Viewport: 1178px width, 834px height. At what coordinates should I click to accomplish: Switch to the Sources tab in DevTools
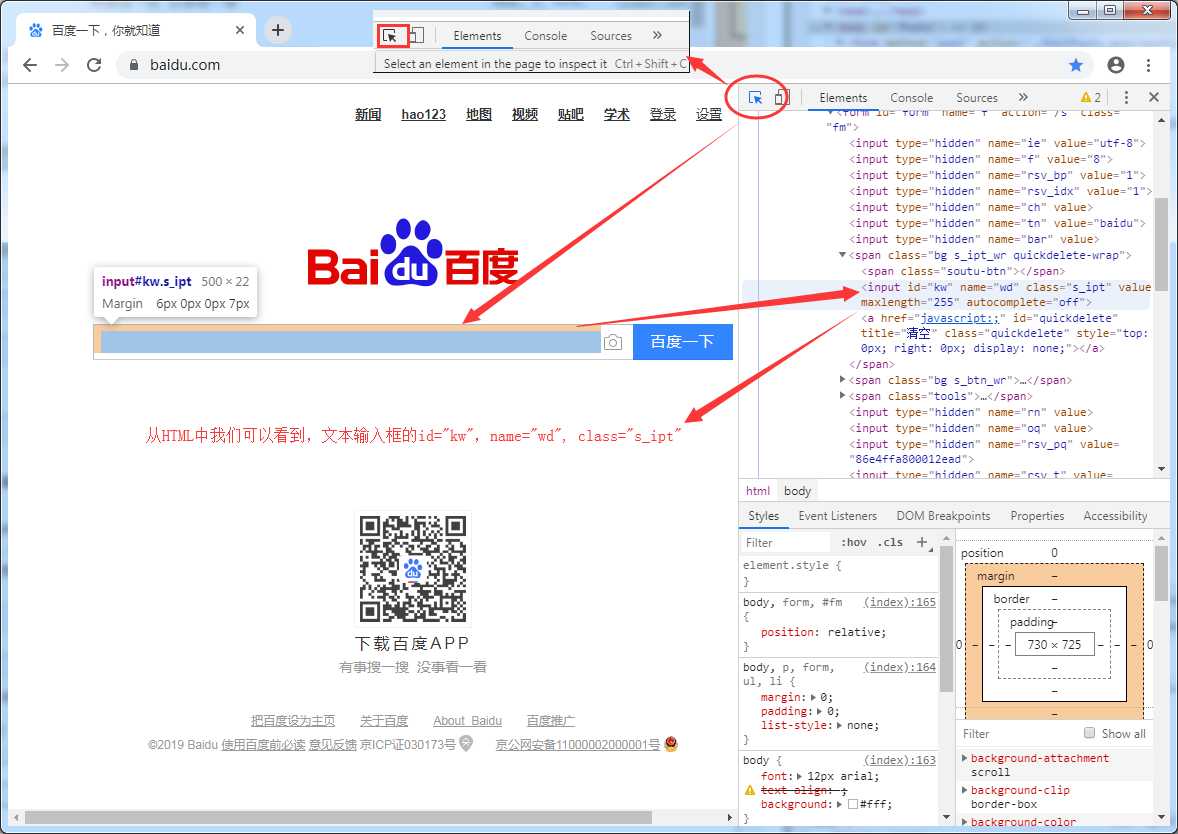pyautogui.click(x=977, y=98)
